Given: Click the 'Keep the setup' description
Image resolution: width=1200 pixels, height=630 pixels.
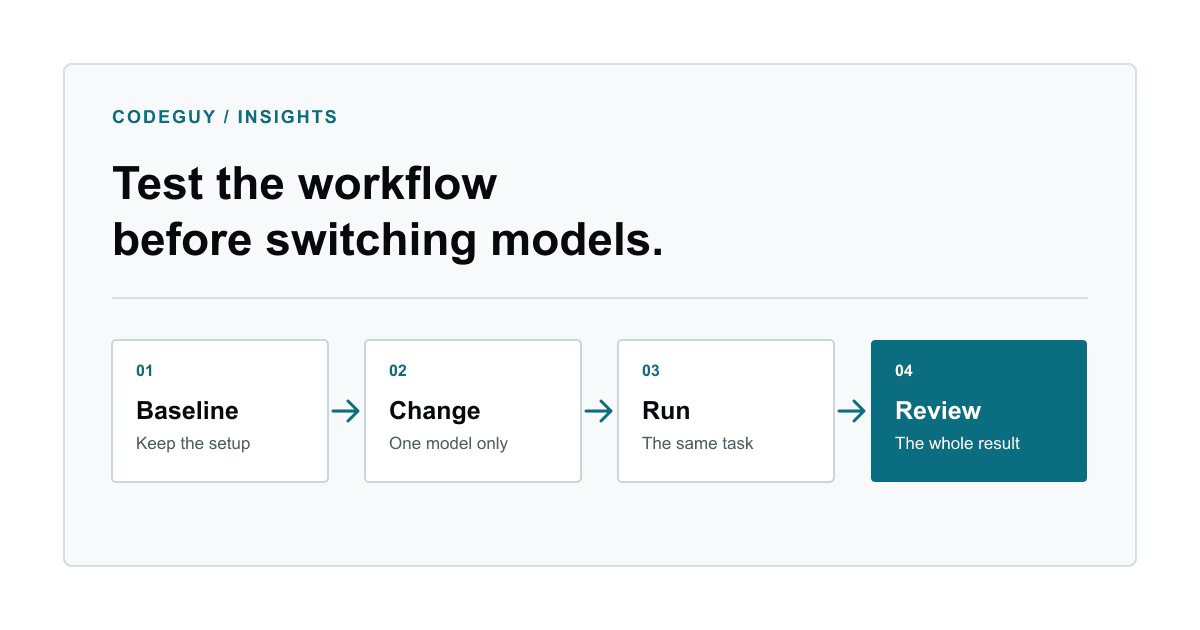Looking at the screenshot, I should click(x=193, y=443).
